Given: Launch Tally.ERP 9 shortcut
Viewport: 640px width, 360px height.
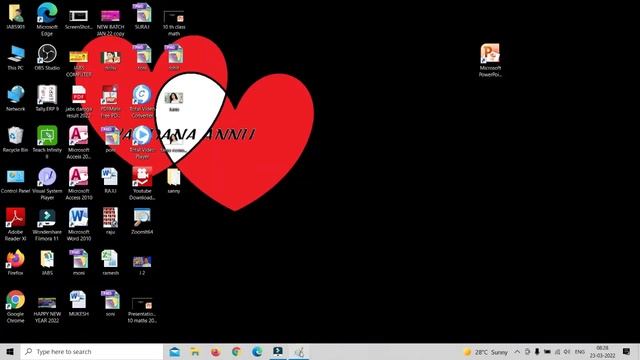Looking at the screenshot, I should [47, 98].
